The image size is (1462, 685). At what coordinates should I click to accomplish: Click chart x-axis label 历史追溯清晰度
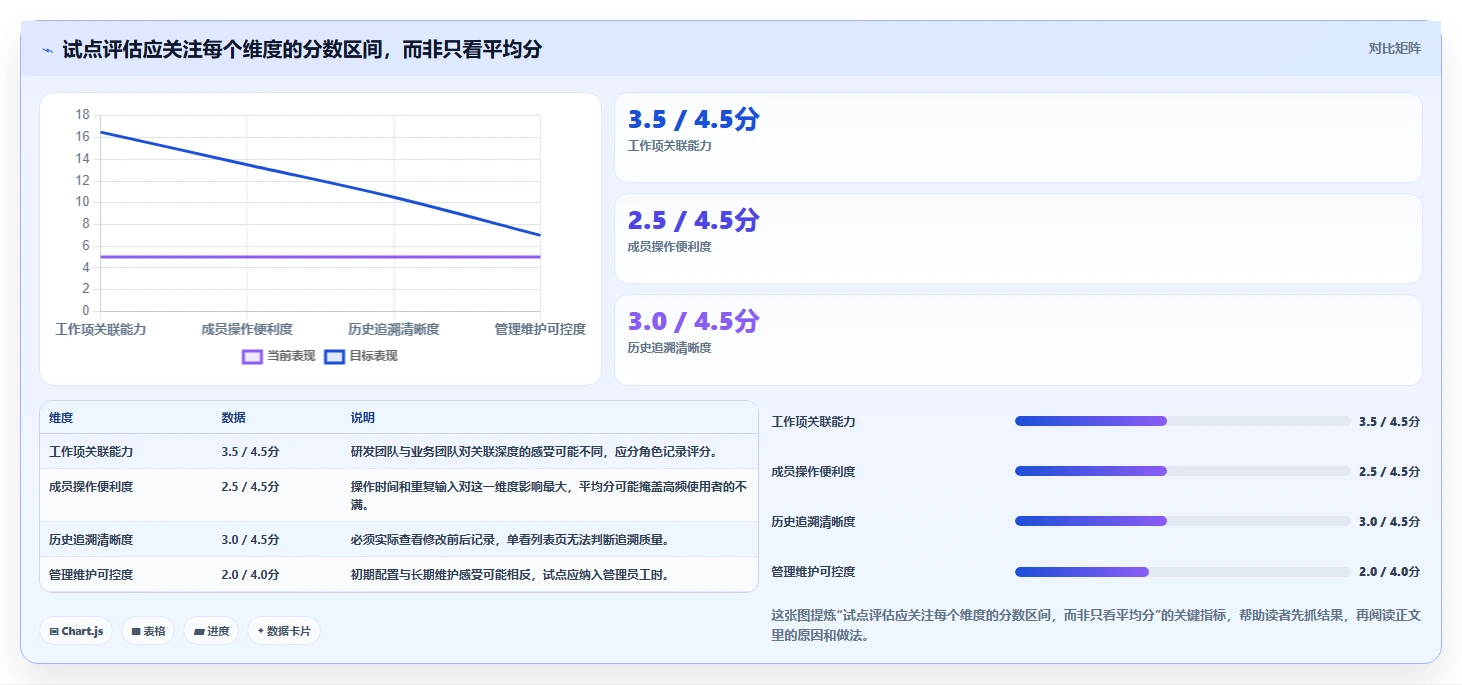[394, 329]
